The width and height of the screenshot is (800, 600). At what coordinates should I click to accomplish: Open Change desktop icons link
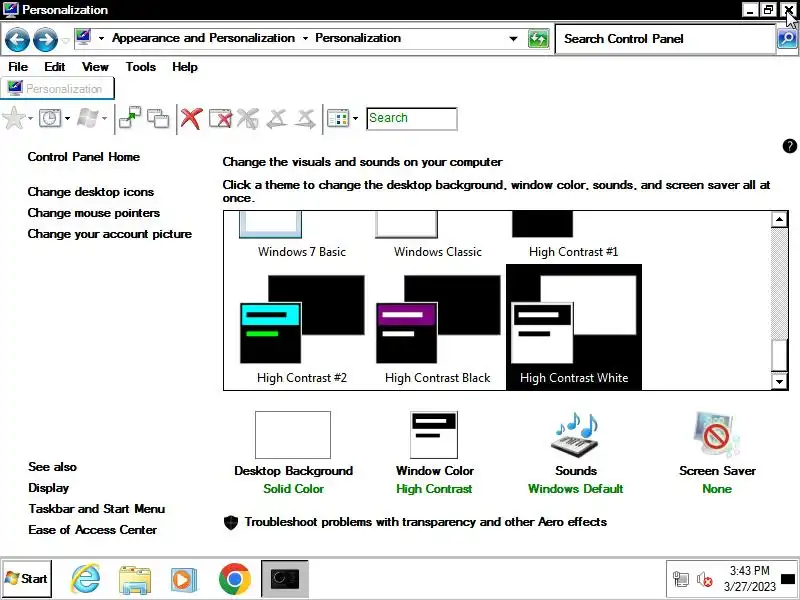pyautogui.click(x=91, y=192)
